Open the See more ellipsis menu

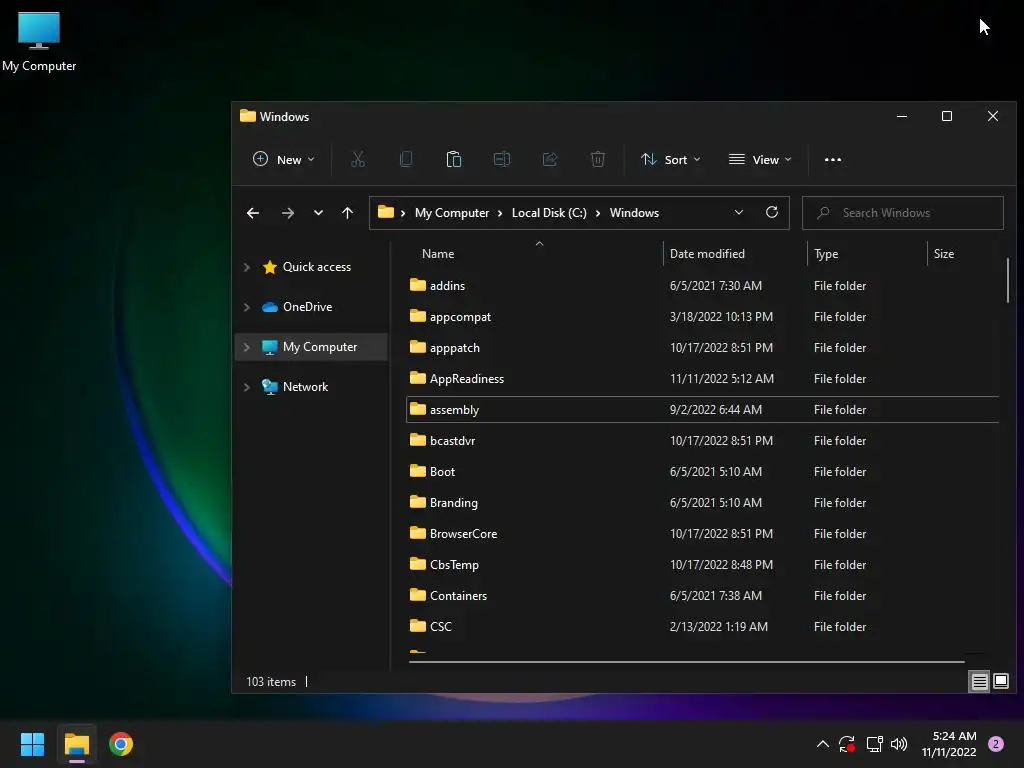click(833, 159)
